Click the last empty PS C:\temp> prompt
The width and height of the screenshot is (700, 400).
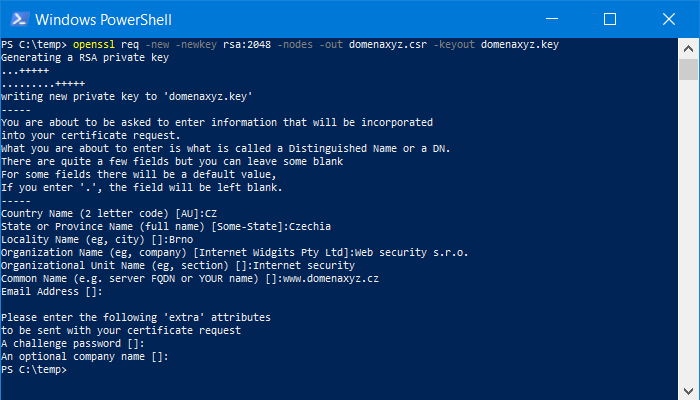tap(34, 370)
